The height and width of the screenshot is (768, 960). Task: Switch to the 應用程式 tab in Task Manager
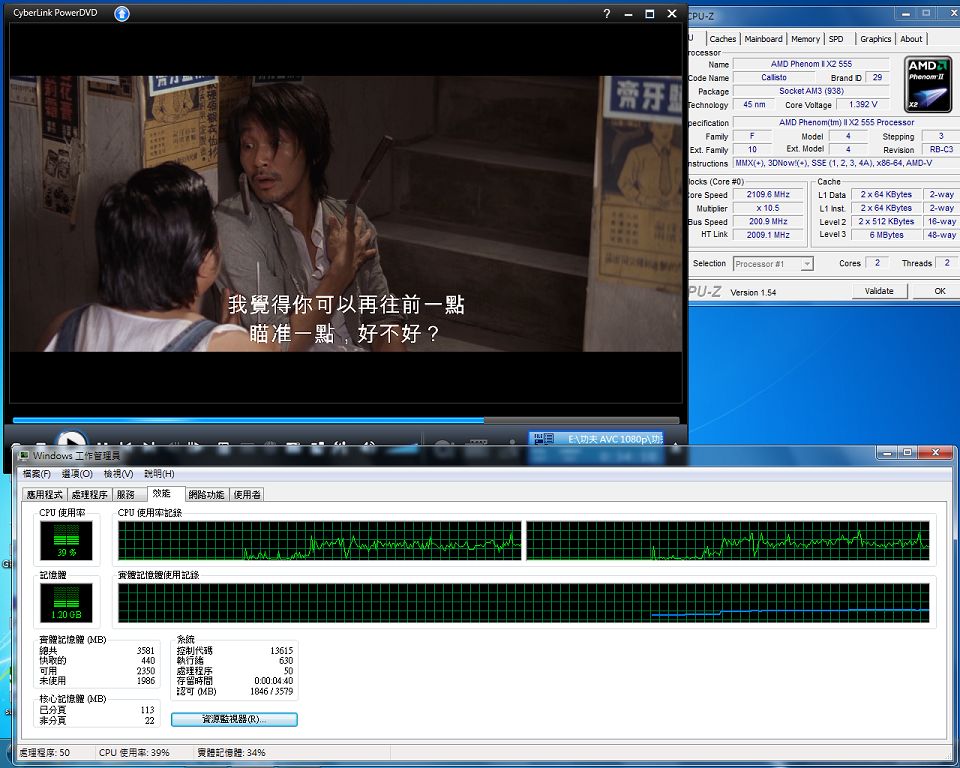tap(45, 495)
